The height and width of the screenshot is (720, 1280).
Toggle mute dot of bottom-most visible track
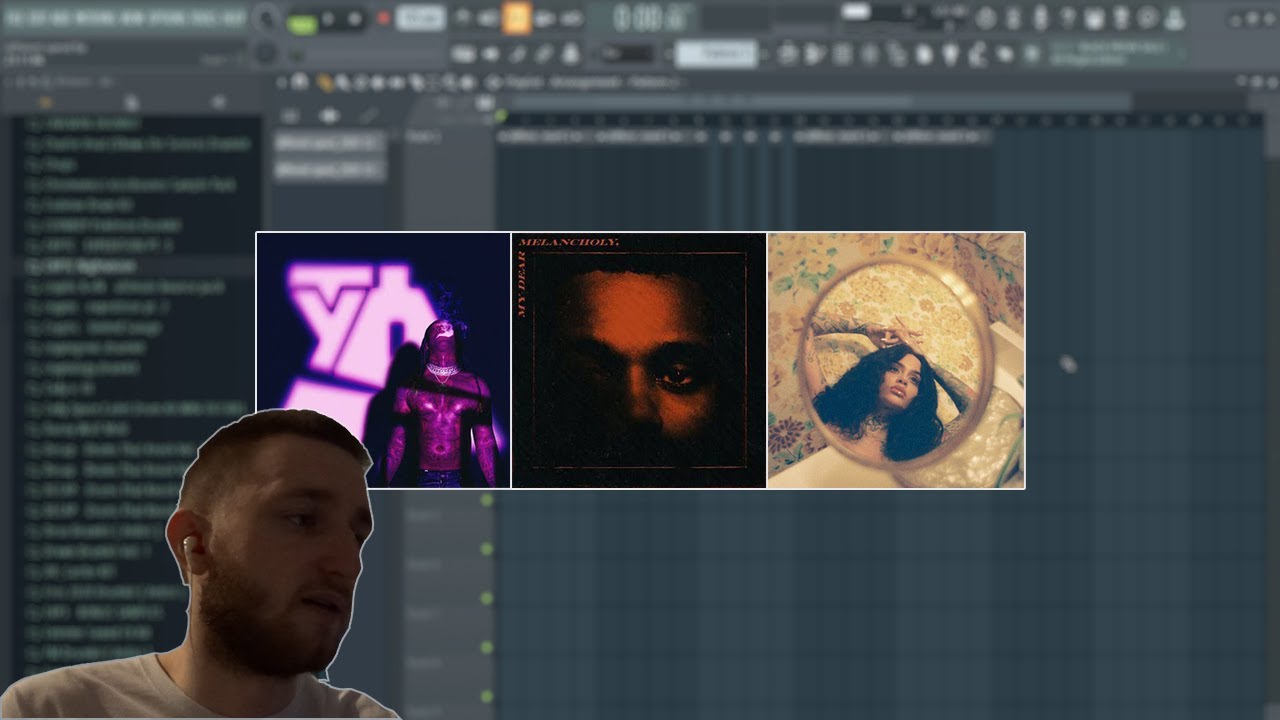click(x=487, y=696)
